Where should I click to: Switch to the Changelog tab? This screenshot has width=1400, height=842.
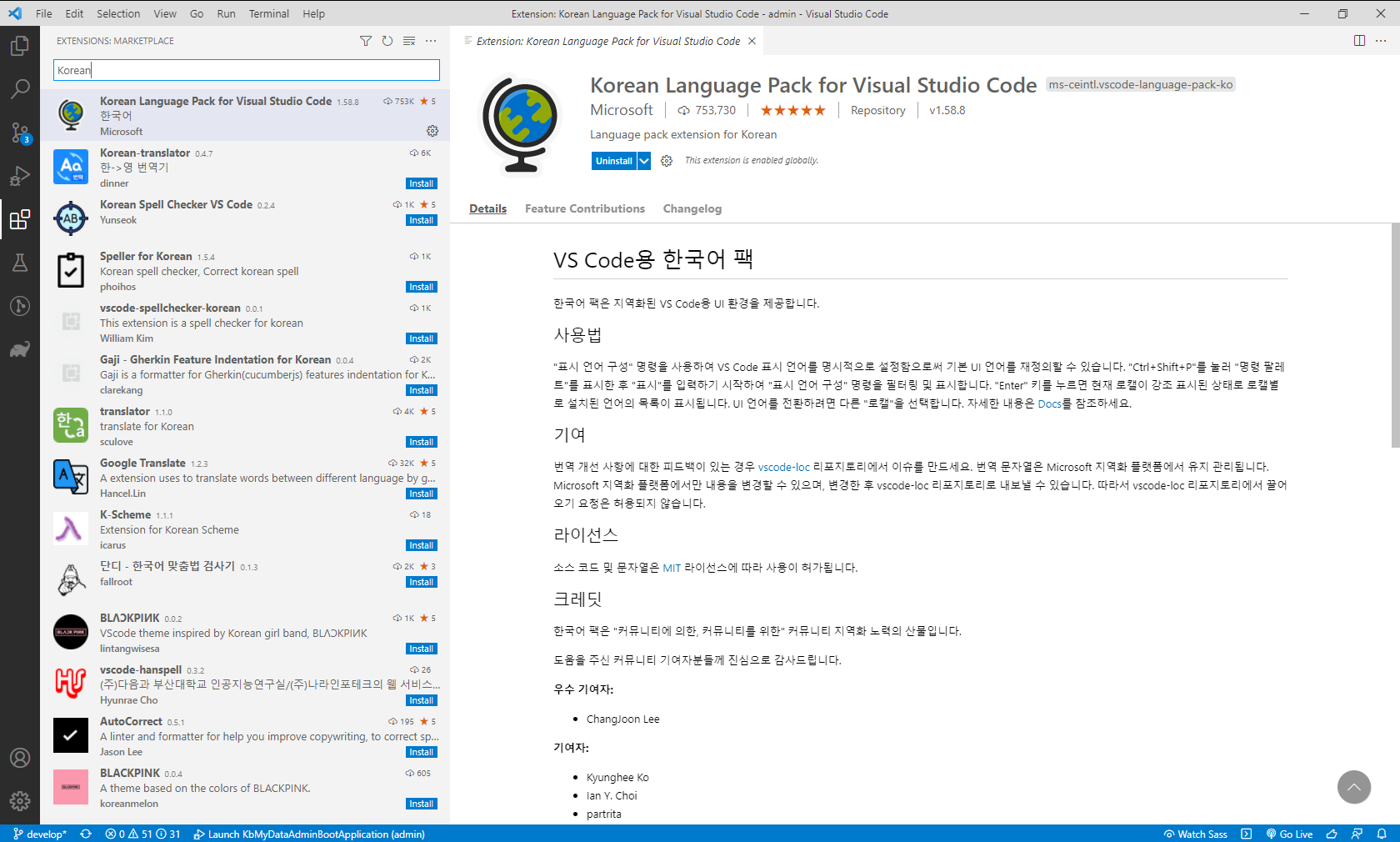click(x=692, y=208)
